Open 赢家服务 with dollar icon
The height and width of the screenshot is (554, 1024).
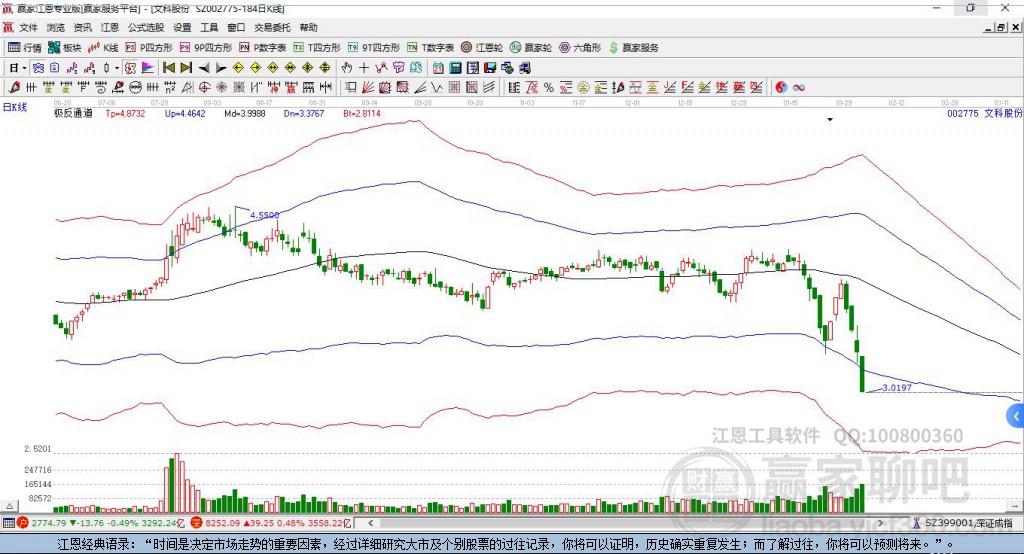[633, 48]
